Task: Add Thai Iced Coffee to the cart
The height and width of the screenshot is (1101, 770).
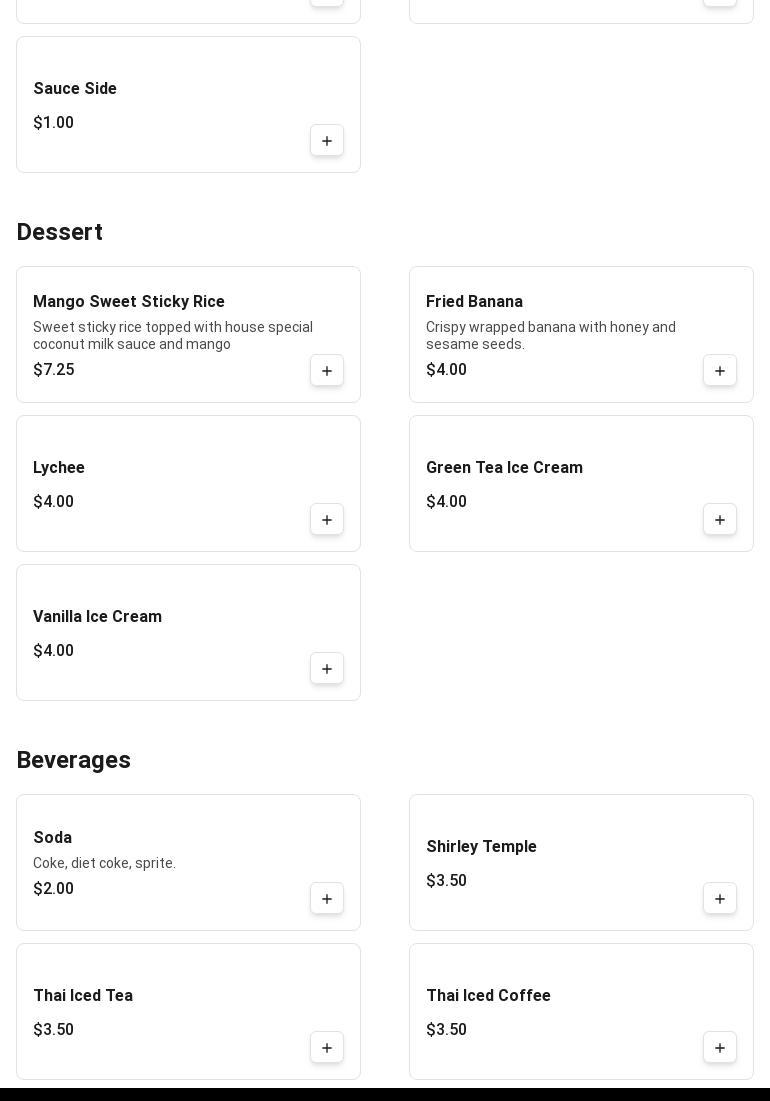Action: 720,1048
